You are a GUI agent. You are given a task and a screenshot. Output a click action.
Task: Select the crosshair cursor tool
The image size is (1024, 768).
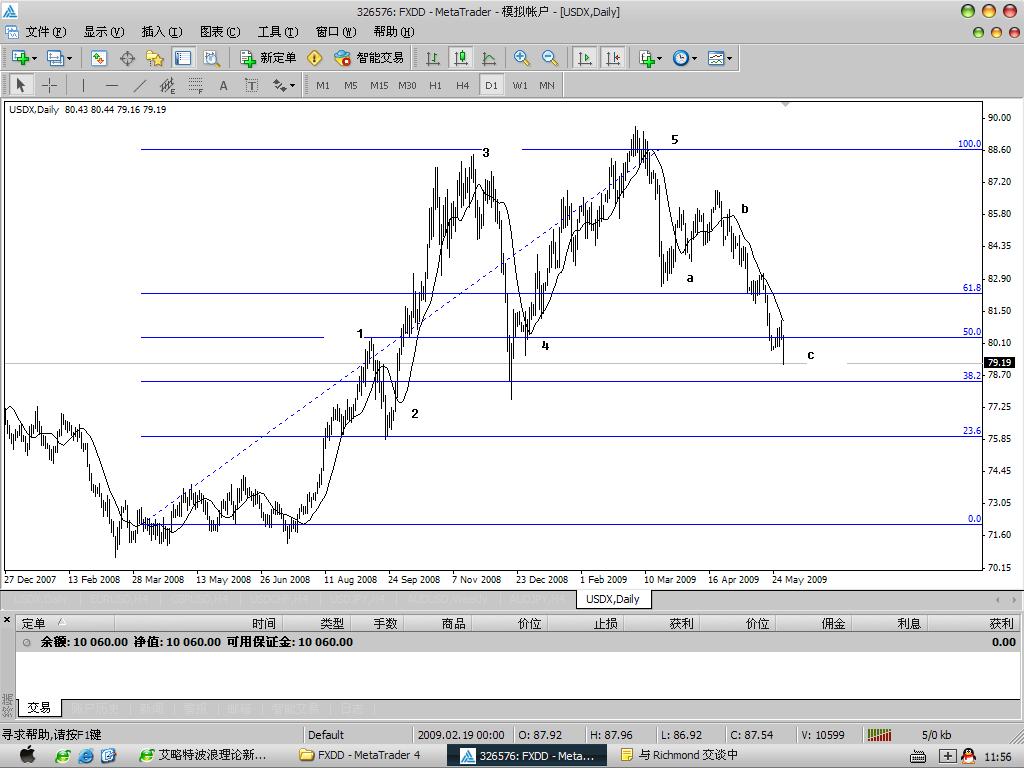(49, 85)
